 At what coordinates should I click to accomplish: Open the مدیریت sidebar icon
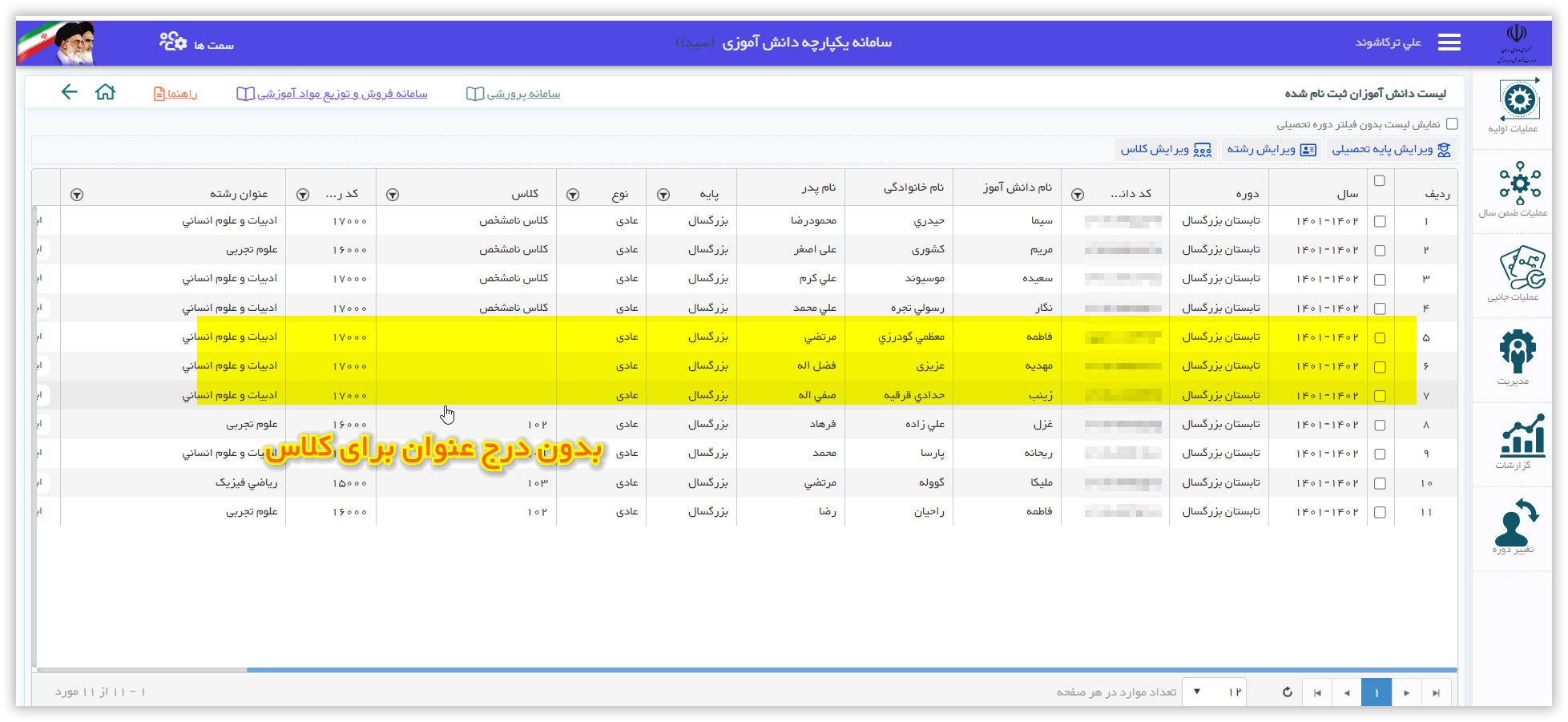(x=1518, y=353)
